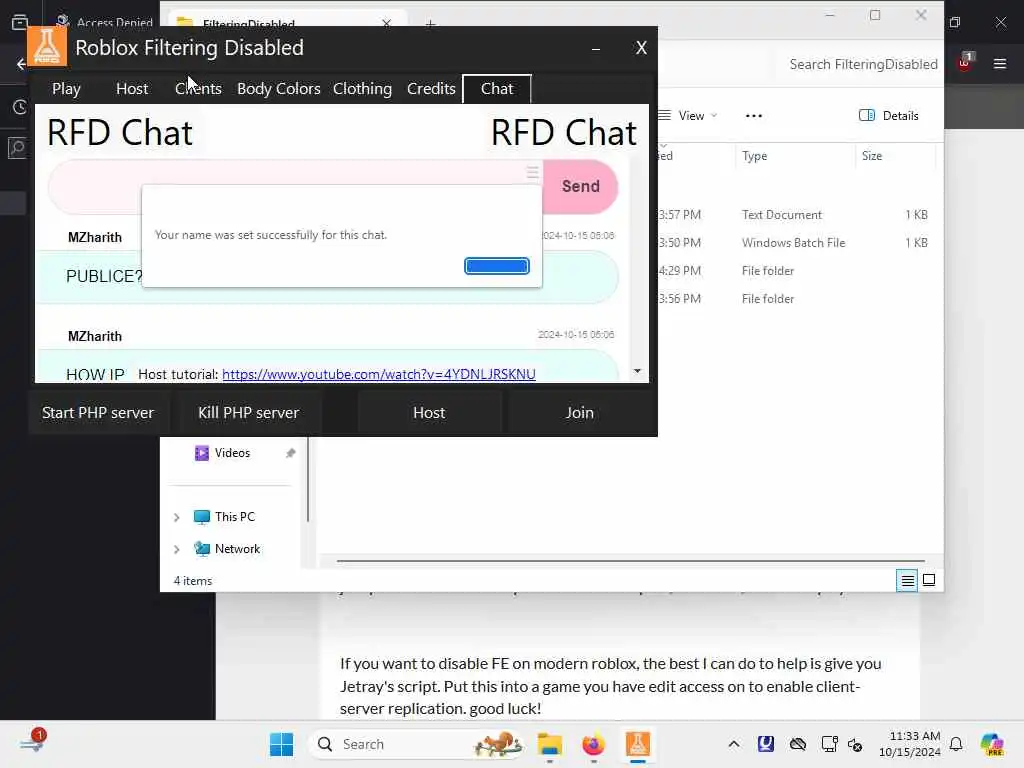The image size is (1024, 768).
Task: Select the Chat tab
Action: tap(497, 89)
